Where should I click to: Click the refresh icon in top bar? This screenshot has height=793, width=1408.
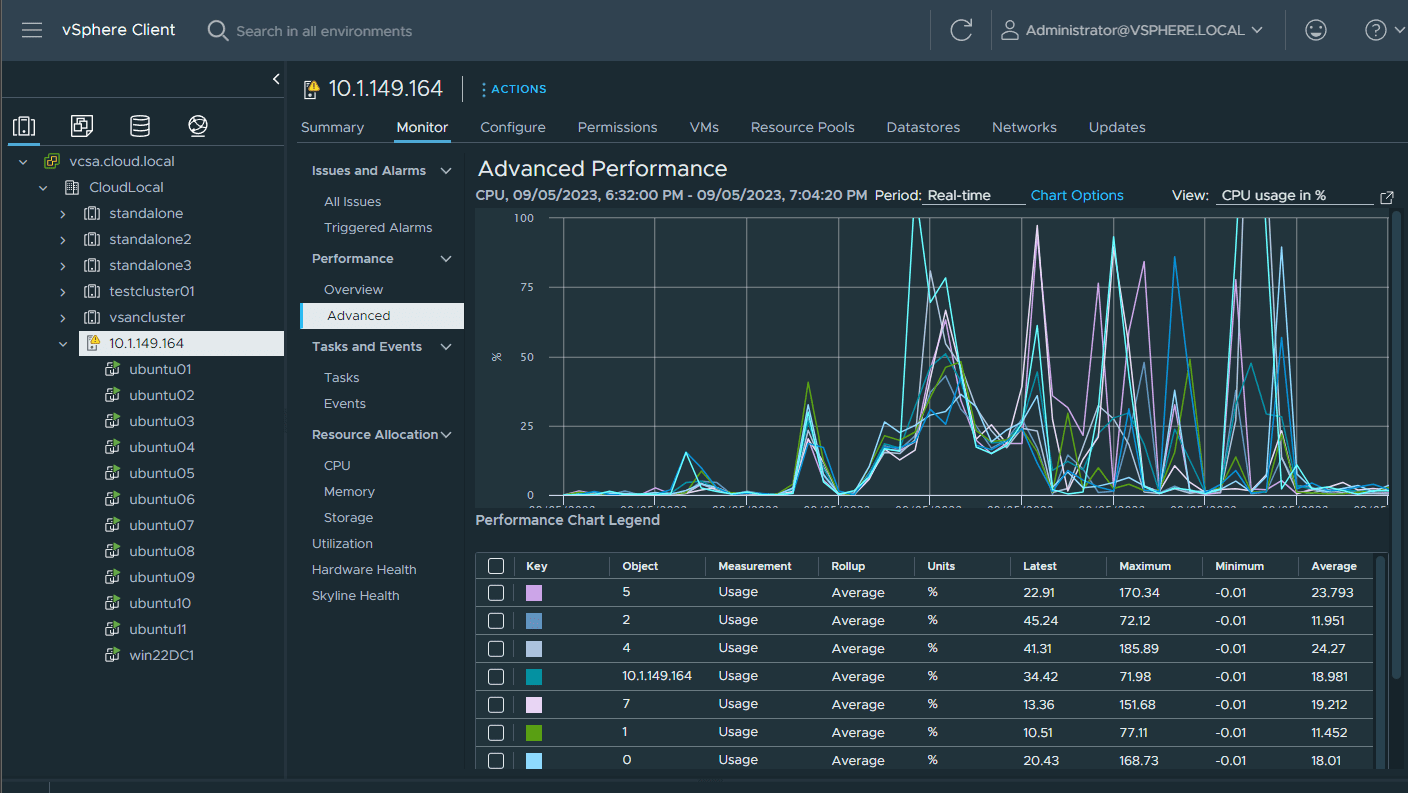(x=961, y=30)
